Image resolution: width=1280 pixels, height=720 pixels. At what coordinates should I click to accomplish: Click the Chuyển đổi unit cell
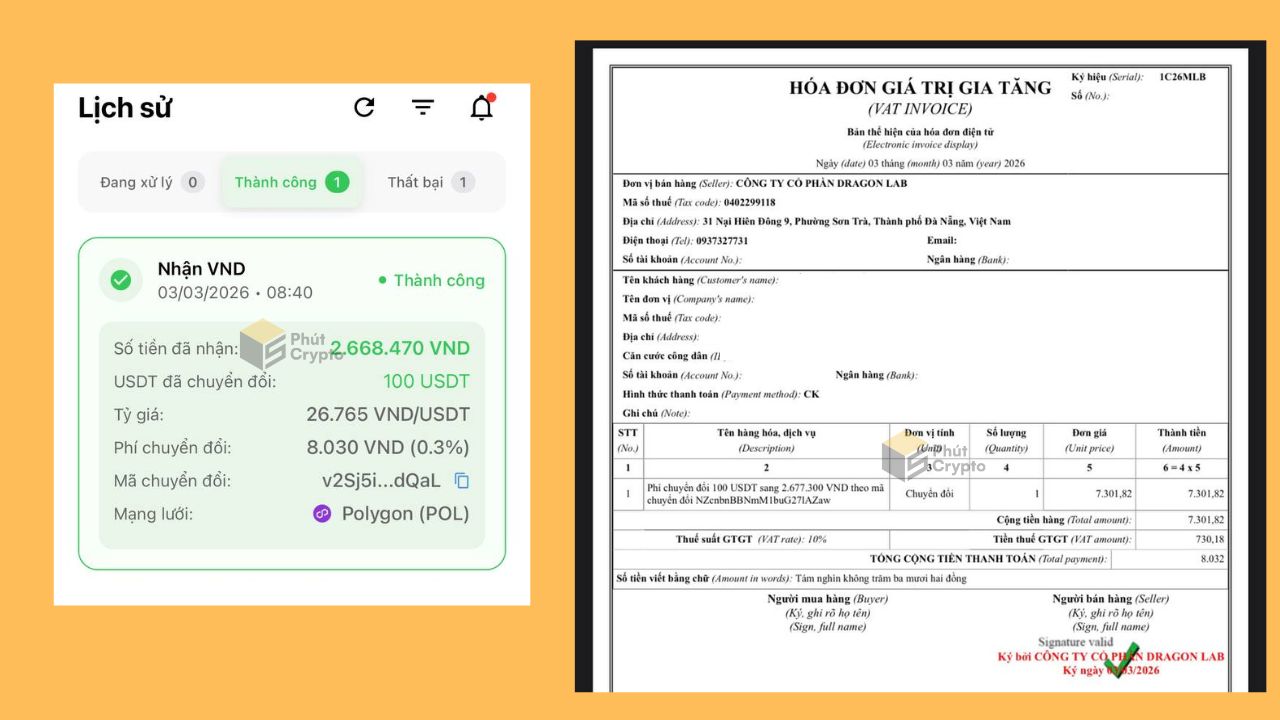[929, 493]
